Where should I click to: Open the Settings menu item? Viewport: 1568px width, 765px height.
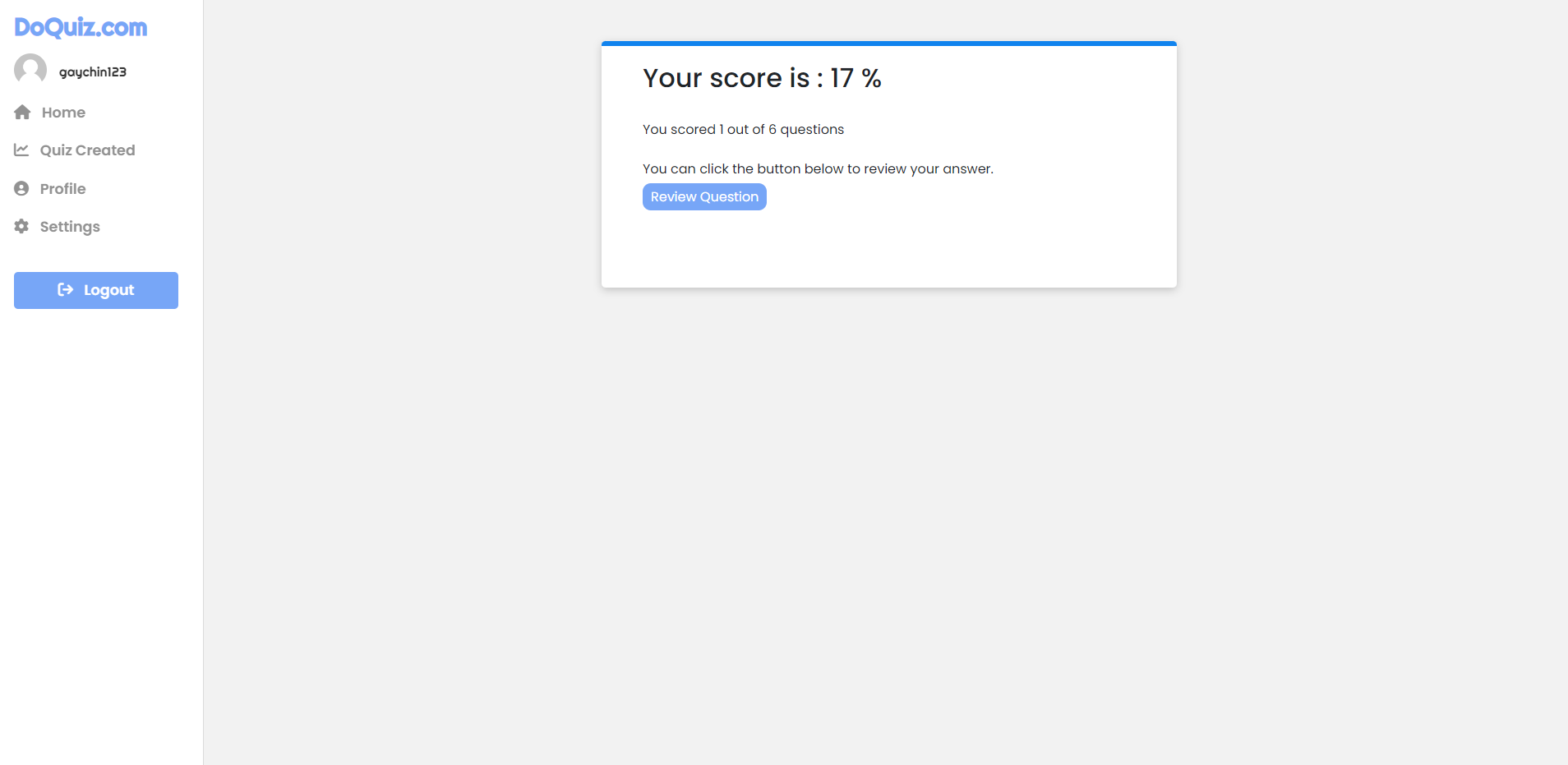click(x=70, y=227)
